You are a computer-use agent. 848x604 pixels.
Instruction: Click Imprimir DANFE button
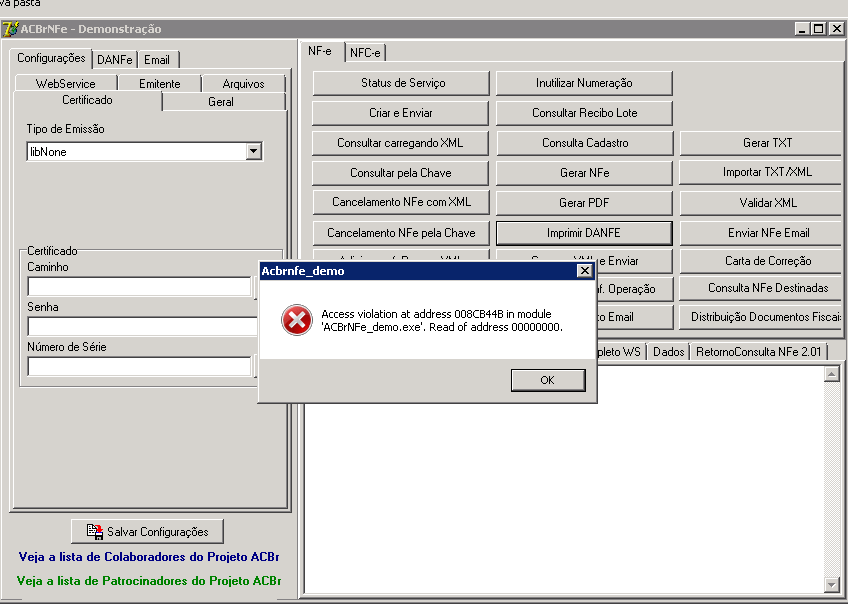click(584, 233)
